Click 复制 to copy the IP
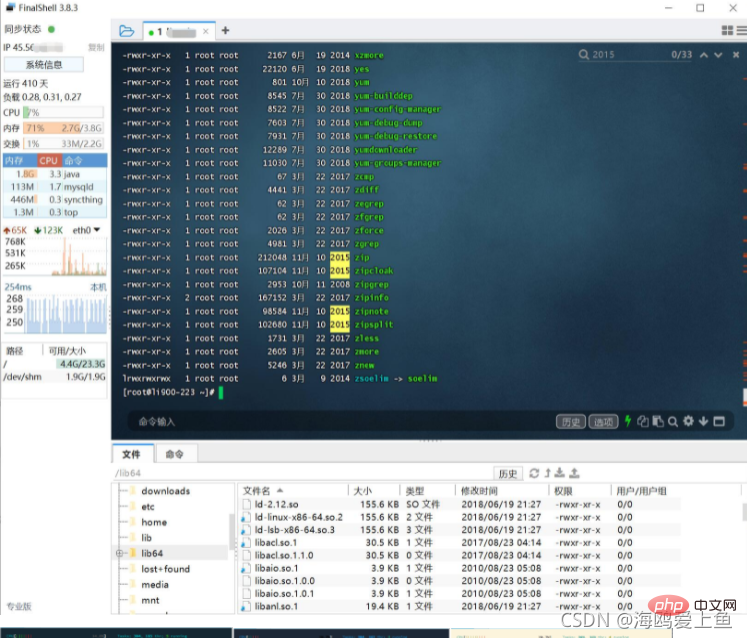Screen dimensions: 747x638 96,47
